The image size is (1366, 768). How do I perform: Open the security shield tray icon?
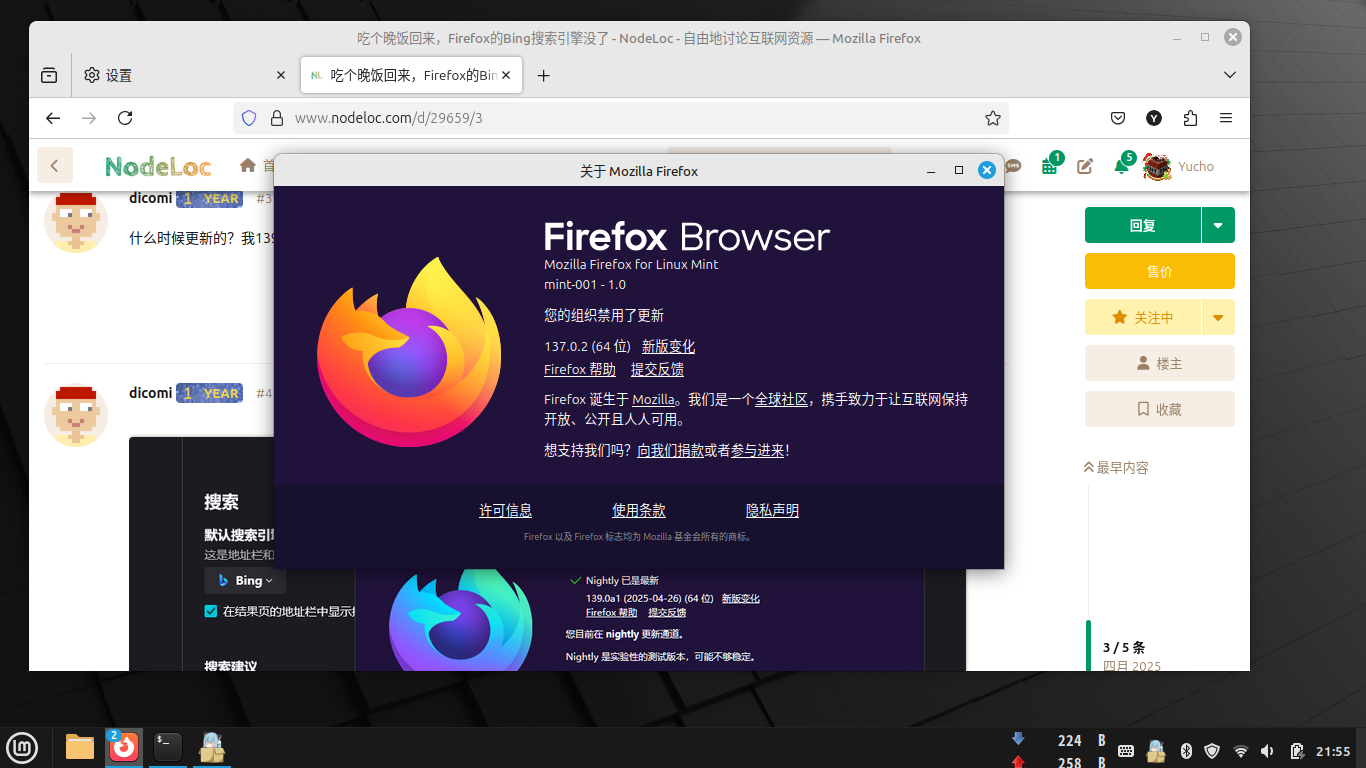point(1213,751)
